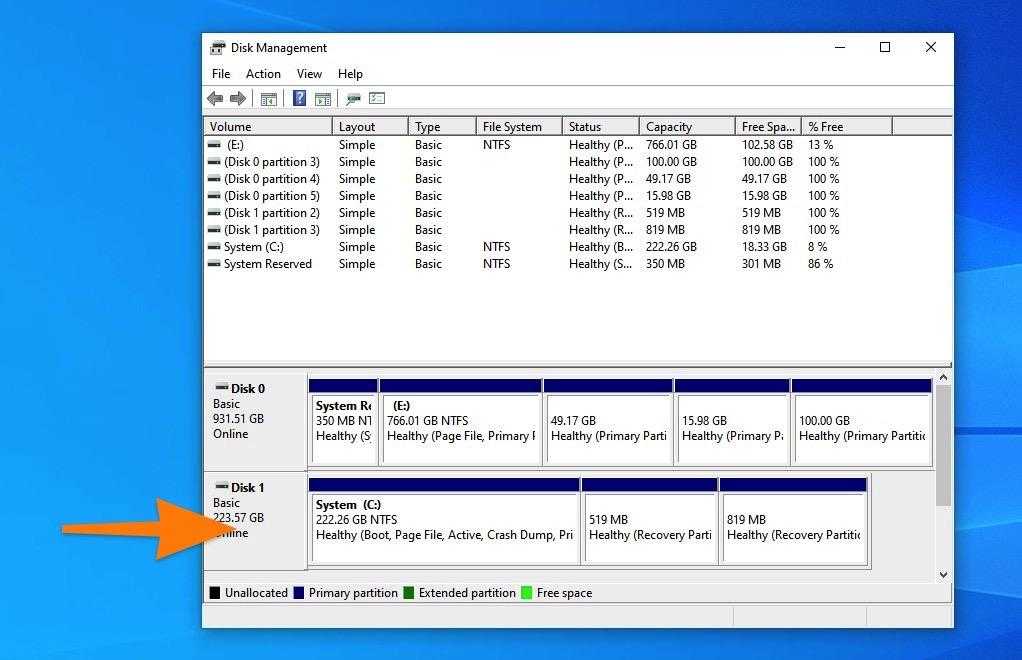Viewport: 1022px width, 660px height.
Task: Open the File menu
Action: click(221, 74)
